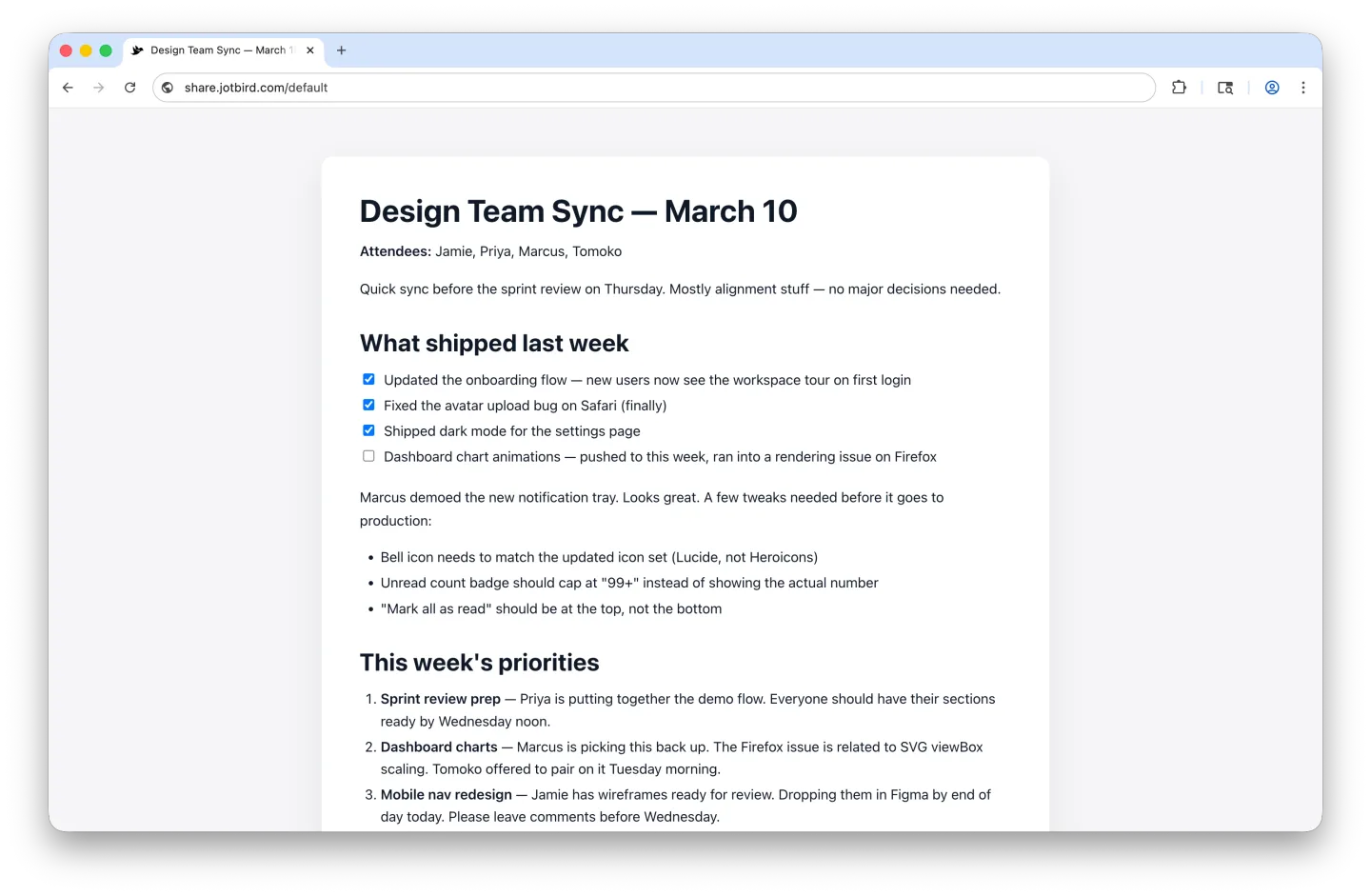Viewport: 1371px width, 896px height.
Task: Reload the current page
Action: pos(130,87)
